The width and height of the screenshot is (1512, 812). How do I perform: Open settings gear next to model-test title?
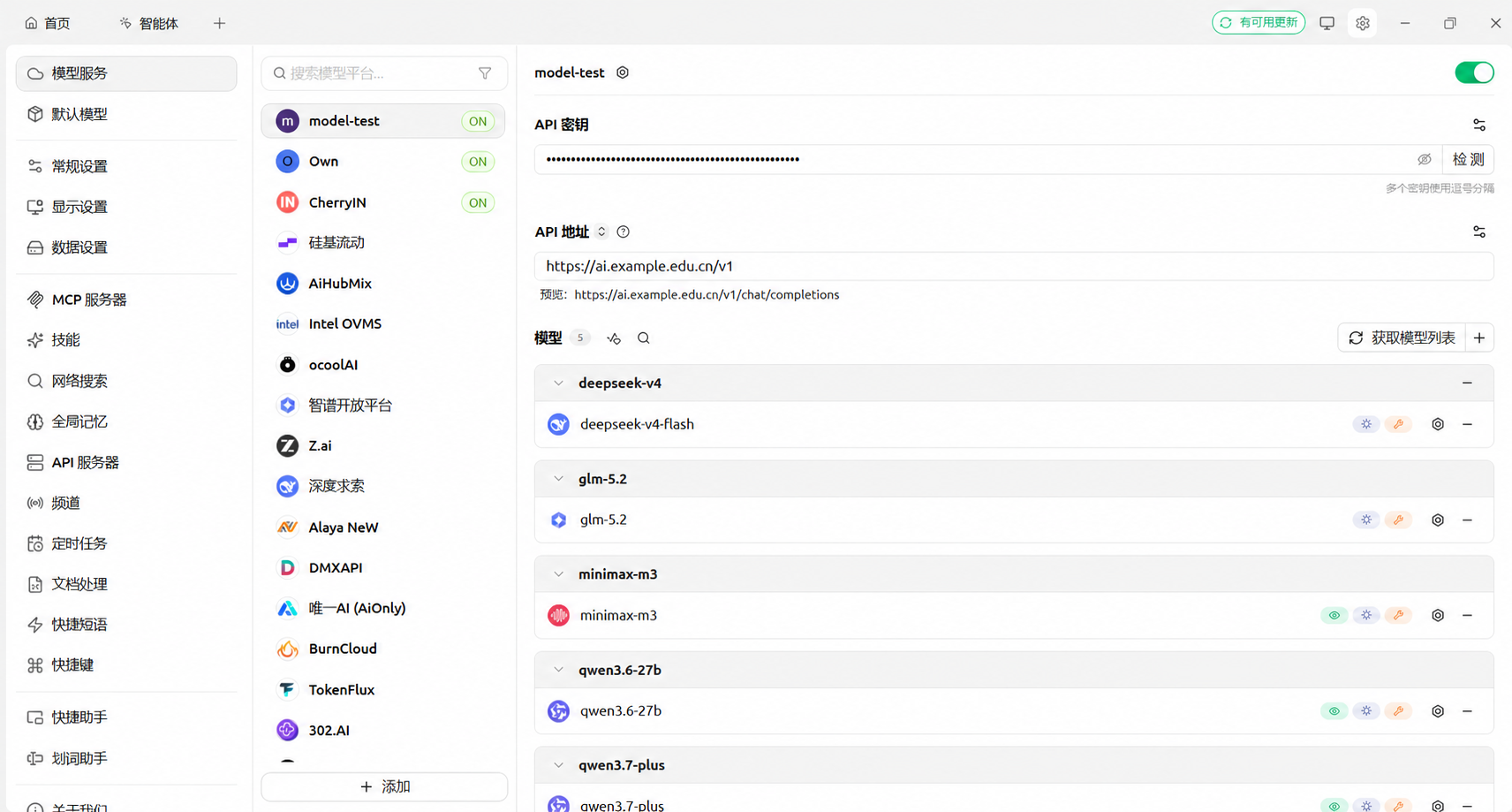click(623, 72)
